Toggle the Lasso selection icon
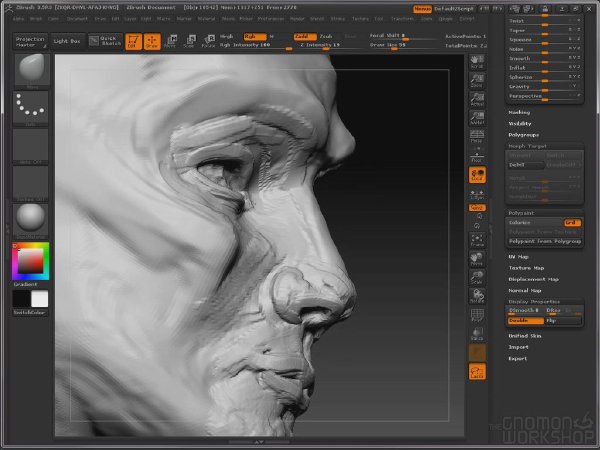Image resolution: width=600 pixels, height=450 pixels. point(477,372)
